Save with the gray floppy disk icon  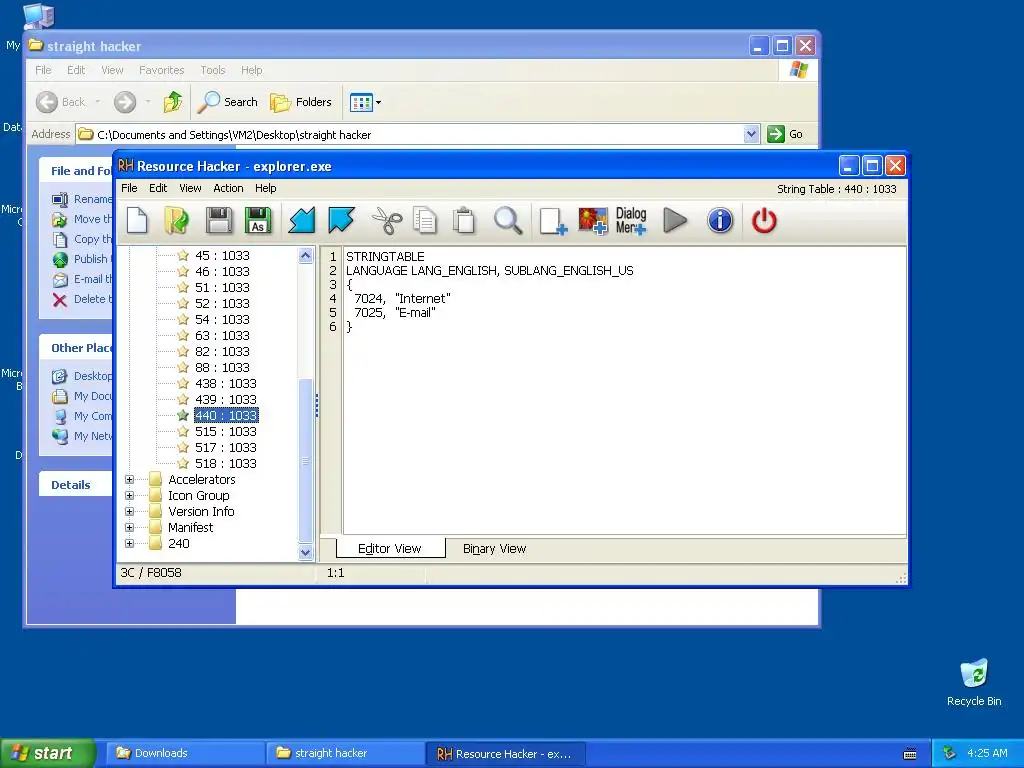click(219, 221)
